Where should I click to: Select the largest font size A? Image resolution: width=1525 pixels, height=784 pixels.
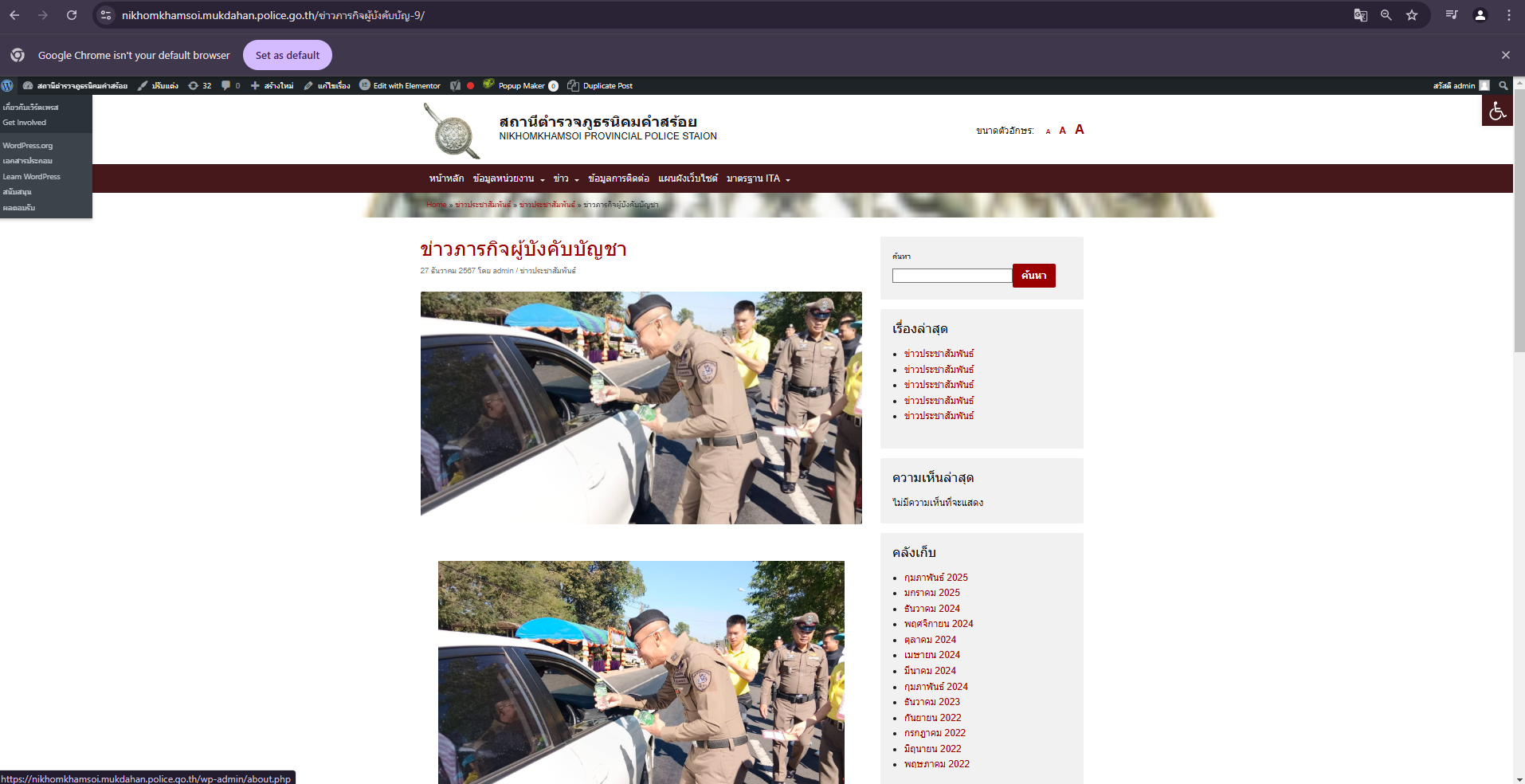coord(1079,129)
